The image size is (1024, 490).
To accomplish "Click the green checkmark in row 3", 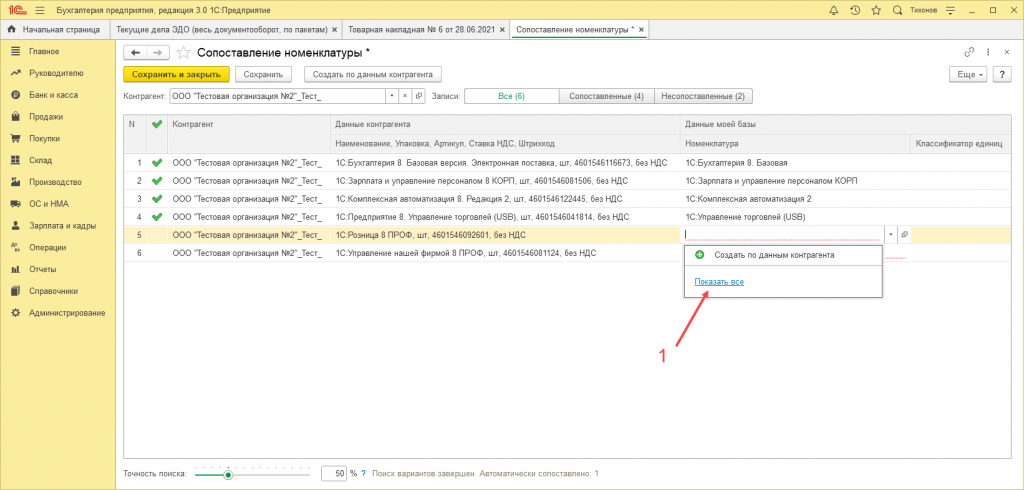I will 156,199.
